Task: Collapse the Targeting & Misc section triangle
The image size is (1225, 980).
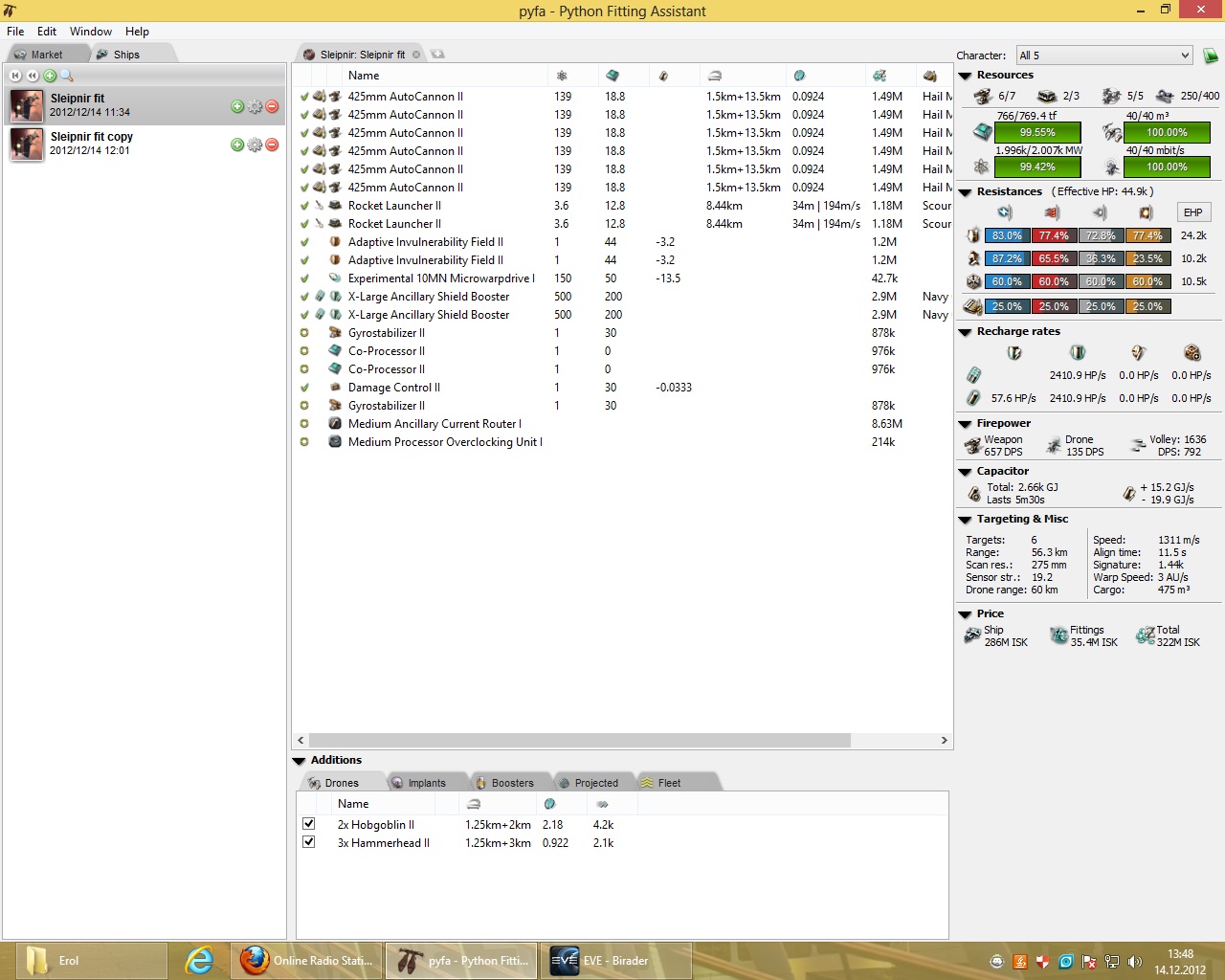Action: pyautogui.click(x=966, y=520)
